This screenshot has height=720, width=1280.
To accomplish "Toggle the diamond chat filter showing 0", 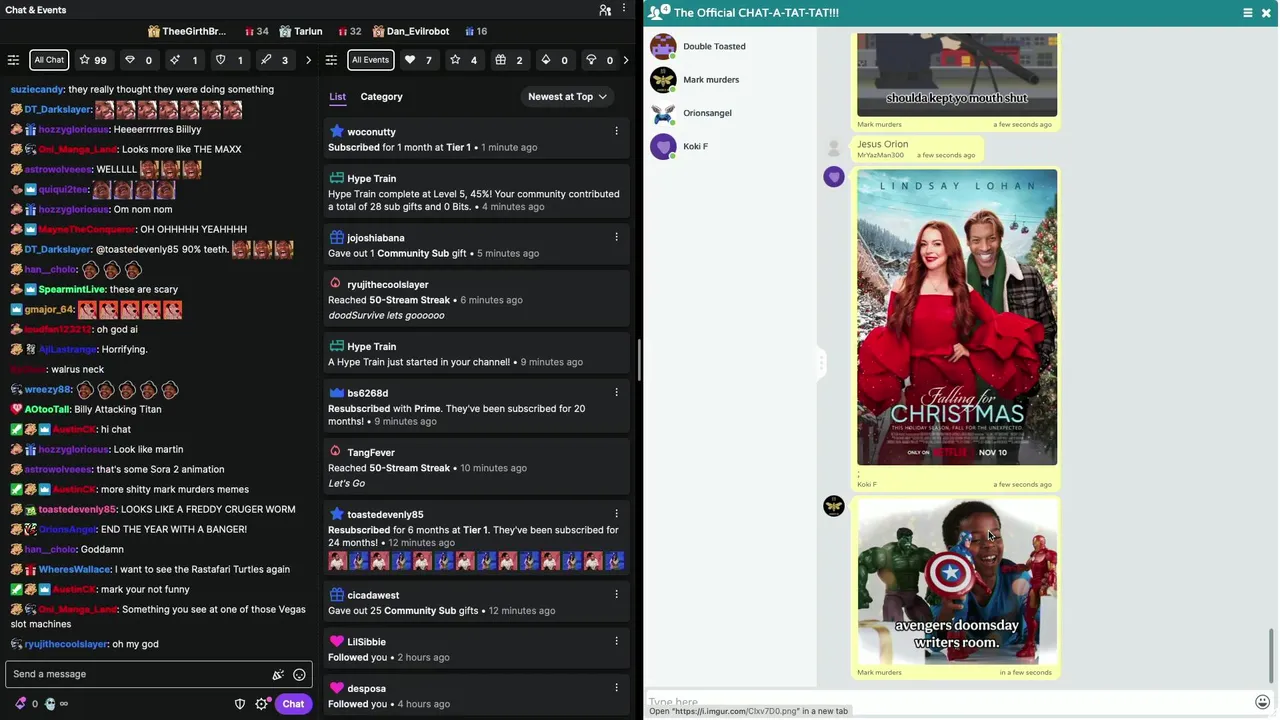I will click(139, 60).
